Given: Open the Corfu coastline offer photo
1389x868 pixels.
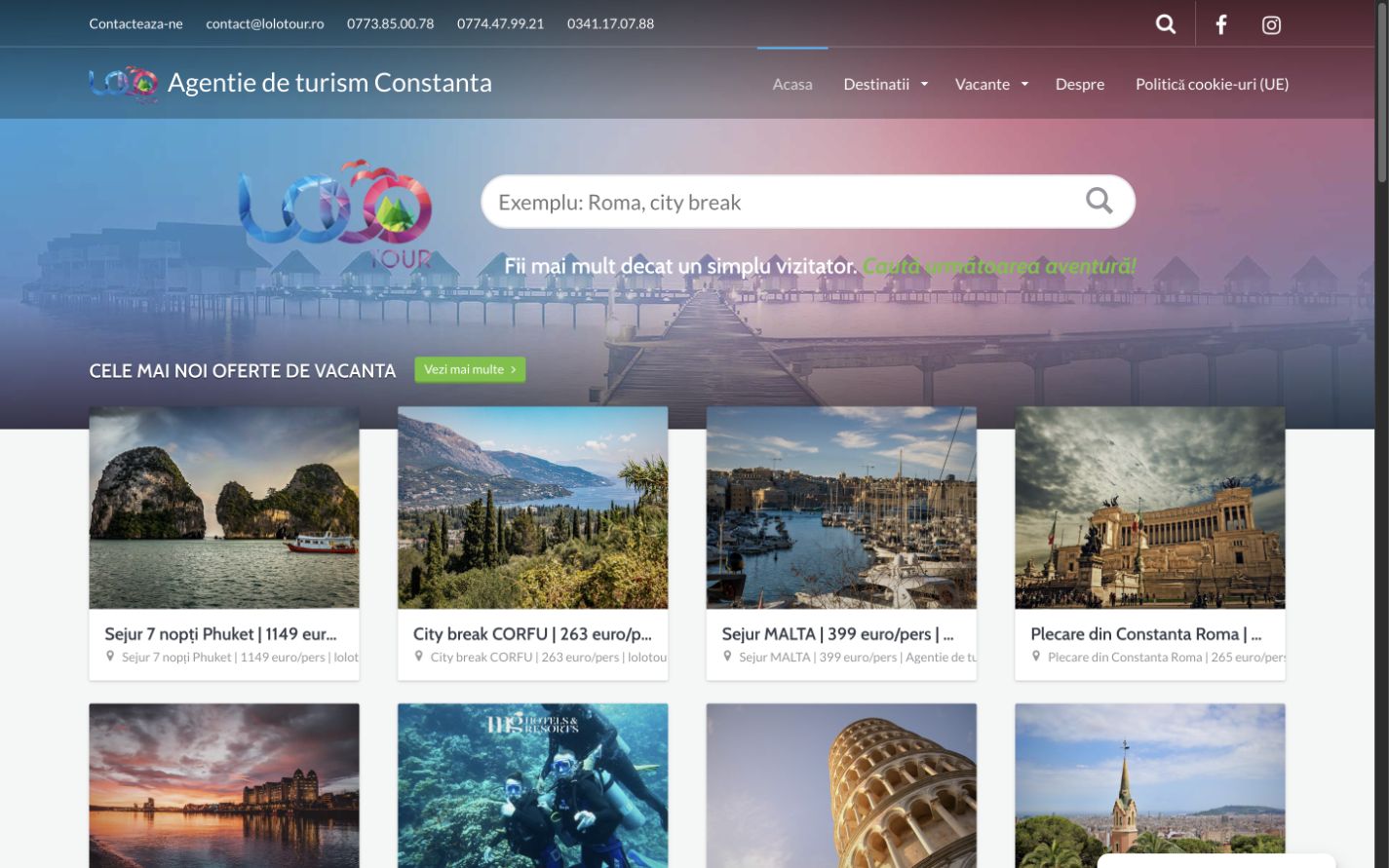Looking at the screenshot, I should (532, 508).
